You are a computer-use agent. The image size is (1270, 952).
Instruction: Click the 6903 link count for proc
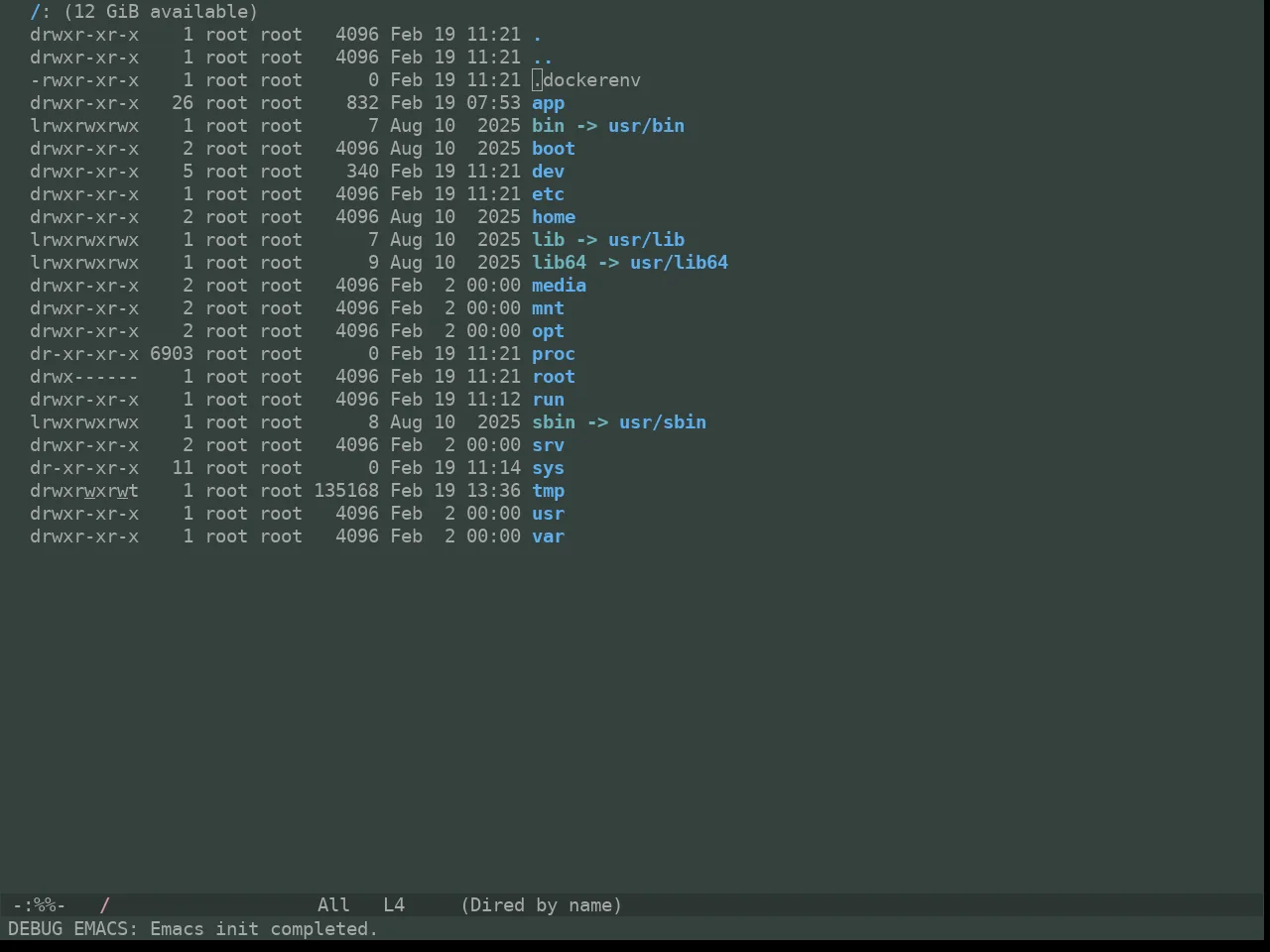172,354
